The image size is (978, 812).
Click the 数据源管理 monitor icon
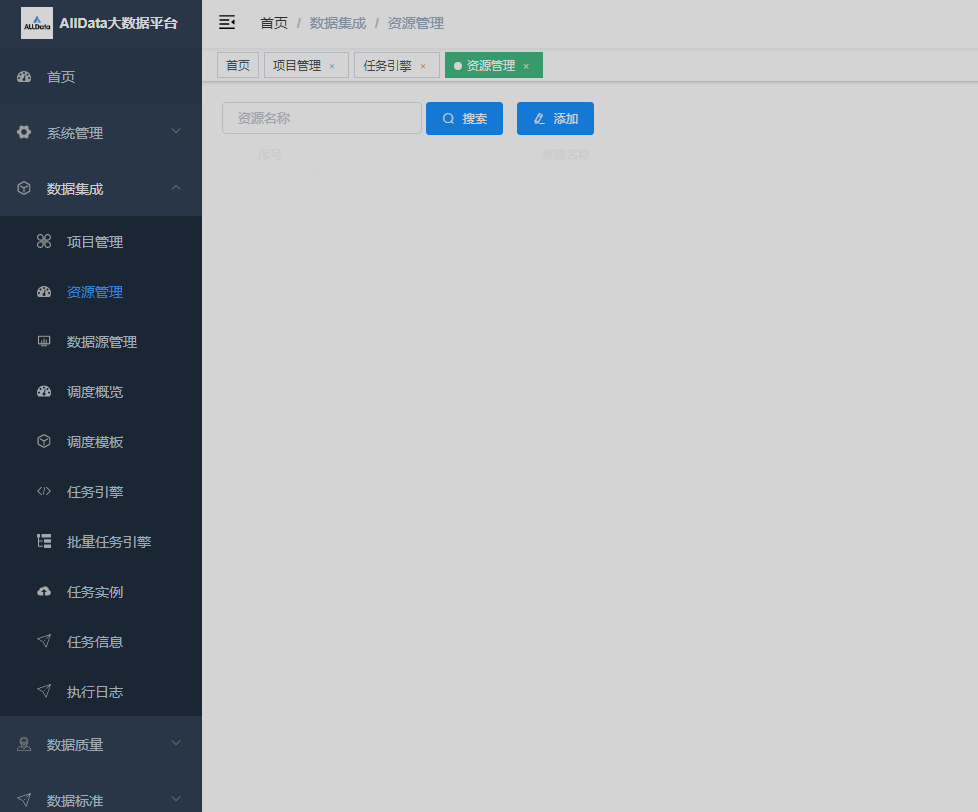point(44,341)
